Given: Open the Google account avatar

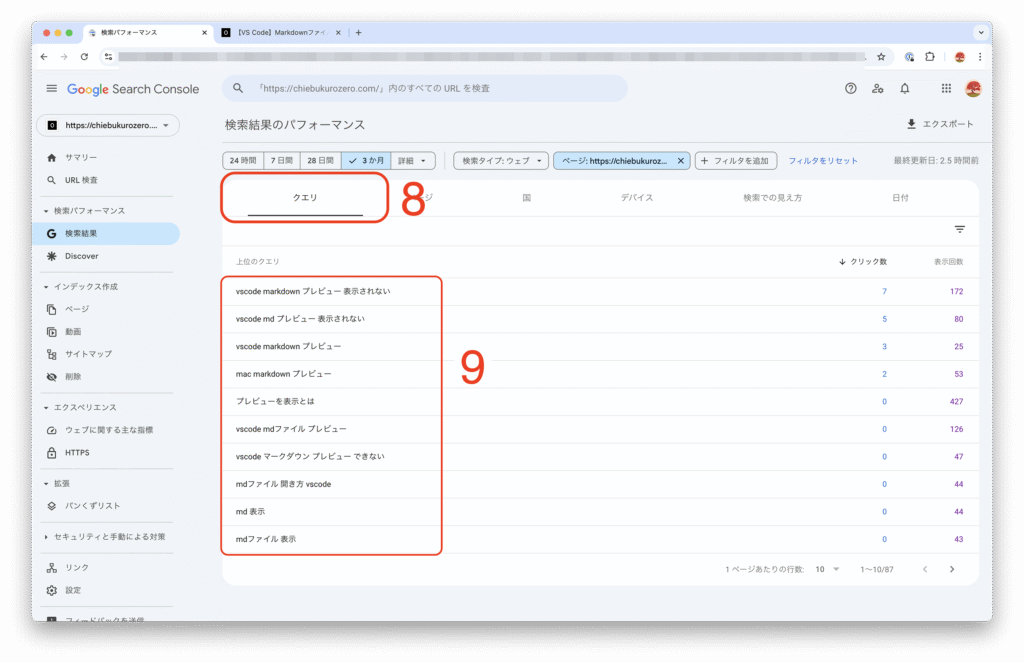Looking at the screenshot, I should click(x=973, y=88).
